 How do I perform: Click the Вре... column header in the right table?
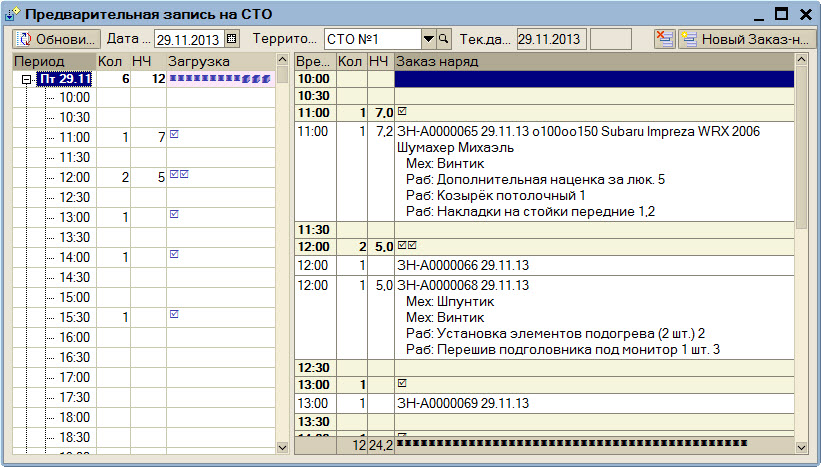(315, 61)
